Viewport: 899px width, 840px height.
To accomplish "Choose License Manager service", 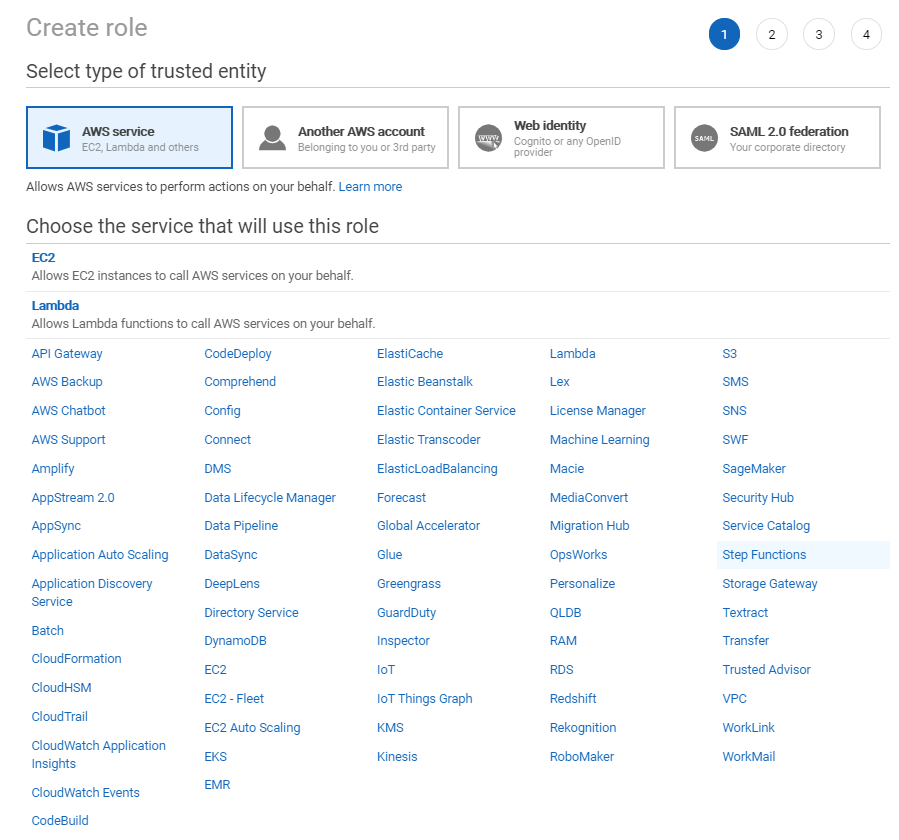I will click(597, 411).
